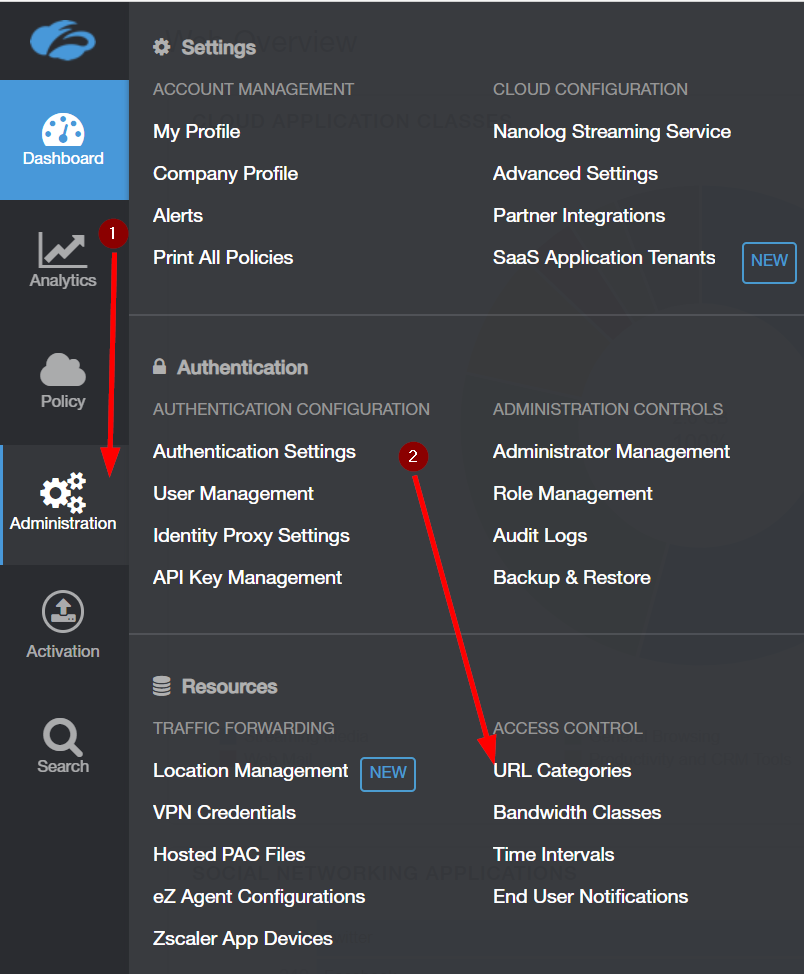Screen dimensions: 804x974
Task: Open SaaS Application Tenants
Action: (604, 258)
